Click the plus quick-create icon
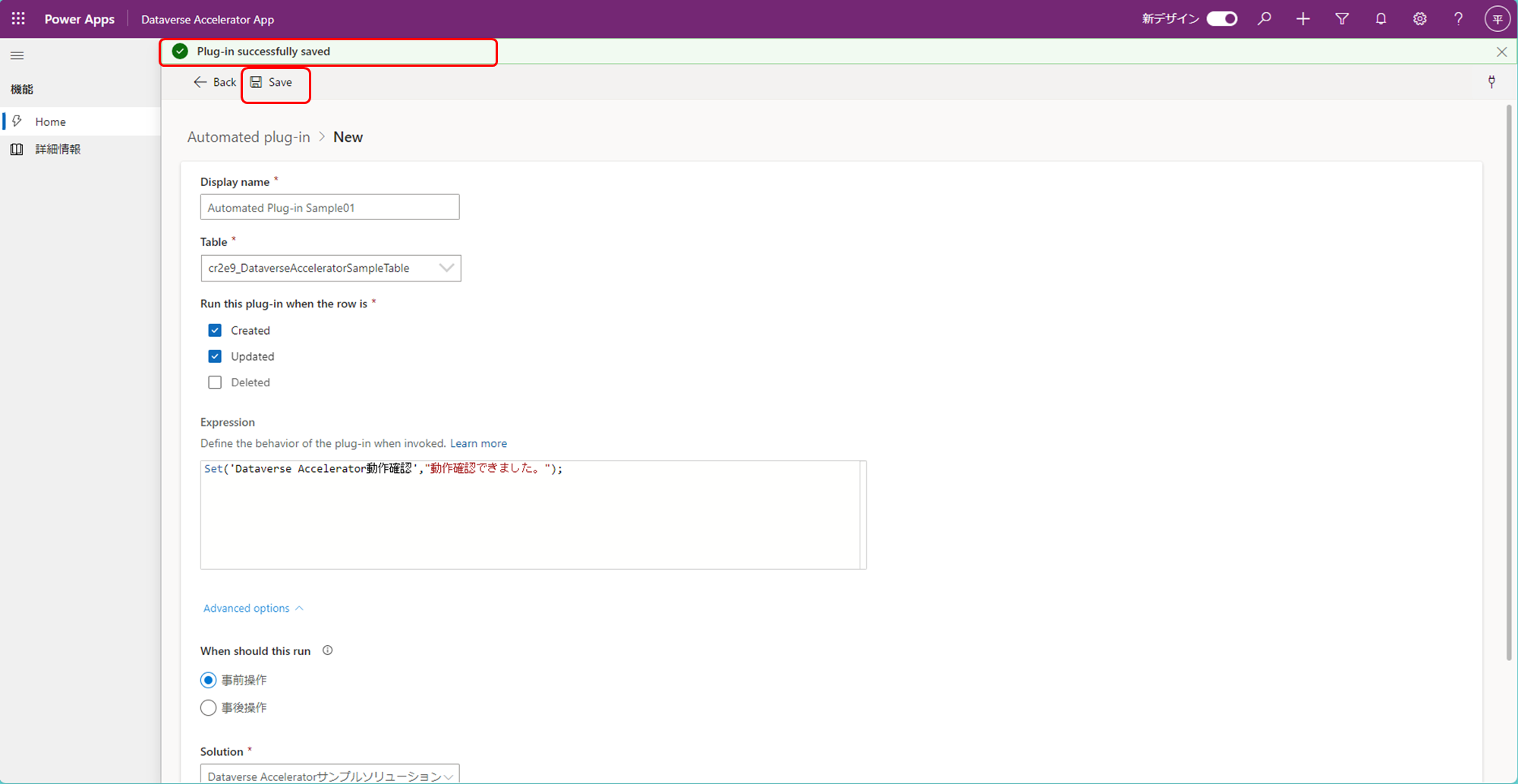This screenshot has height=784, width=1518. coord(1303,19)
